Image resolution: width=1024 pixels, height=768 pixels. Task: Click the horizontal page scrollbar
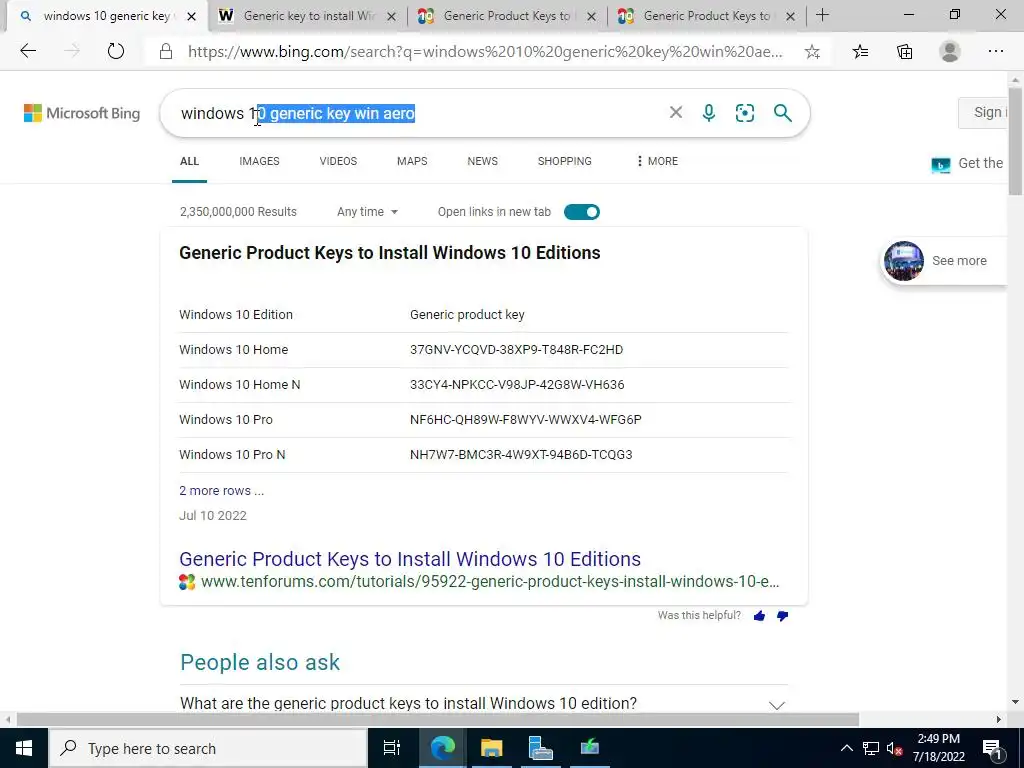click(x=438, y=720)
